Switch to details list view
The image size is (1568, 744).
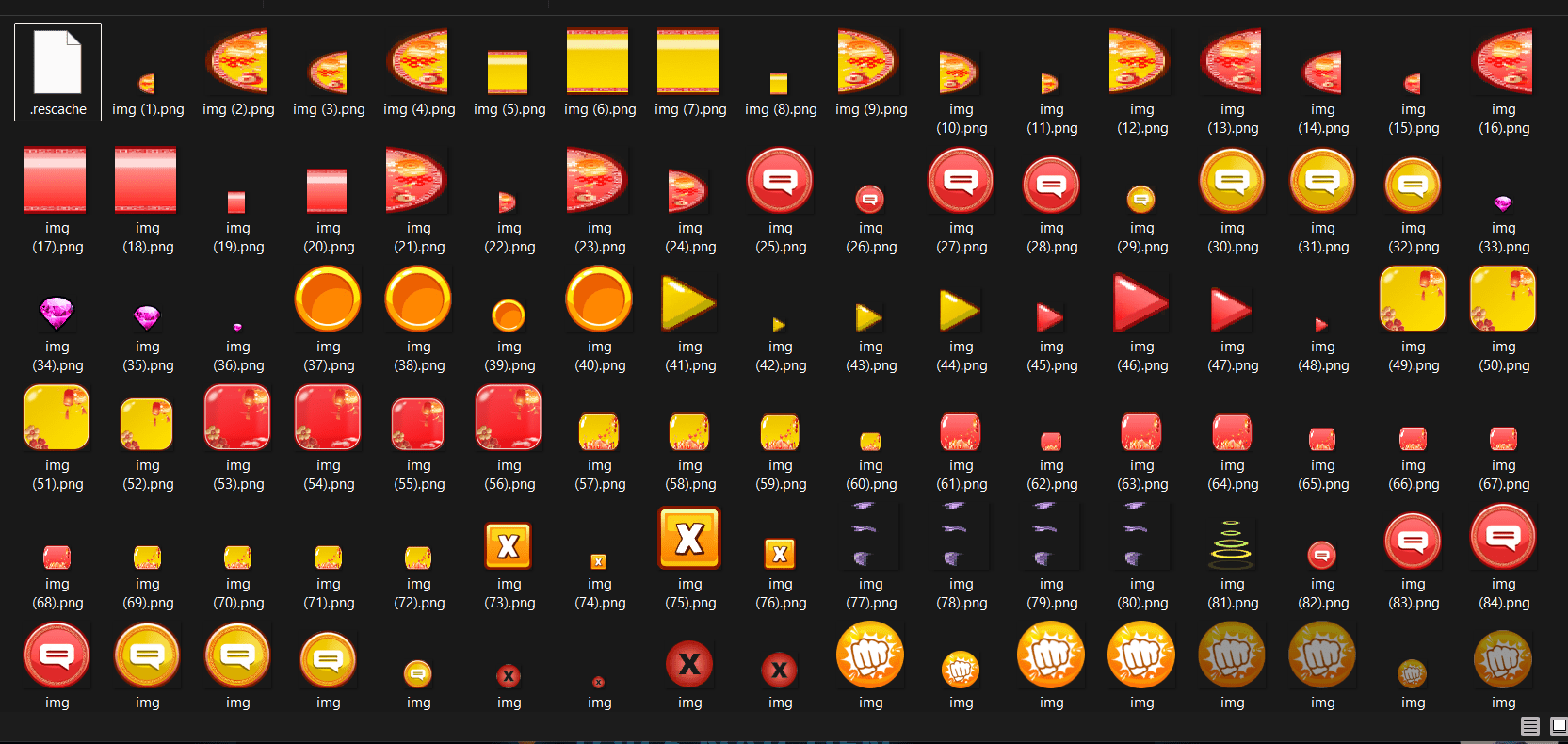pyautogui.click(x=1530, y=726)
